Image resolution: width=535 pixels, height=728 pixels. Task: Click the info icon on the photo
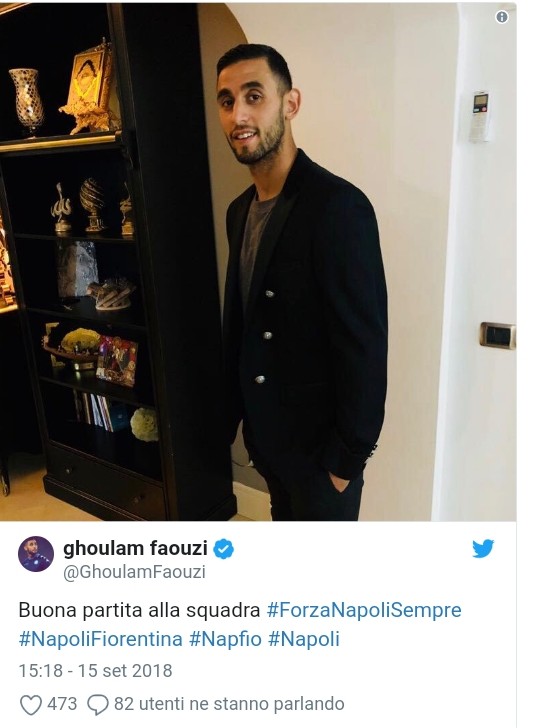click(502, 17)
